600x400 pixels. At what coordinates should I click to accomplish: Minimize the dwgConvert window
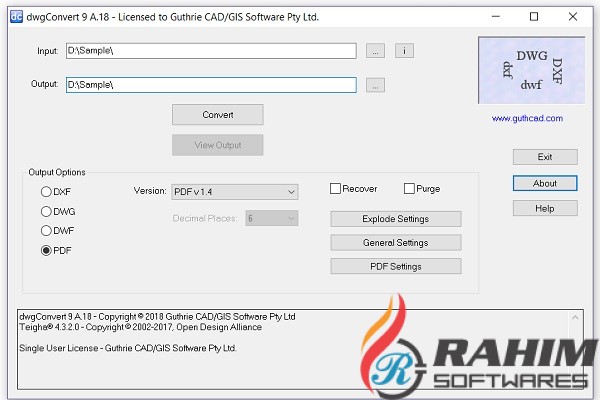pyautogui.click(x=496, y=16)
